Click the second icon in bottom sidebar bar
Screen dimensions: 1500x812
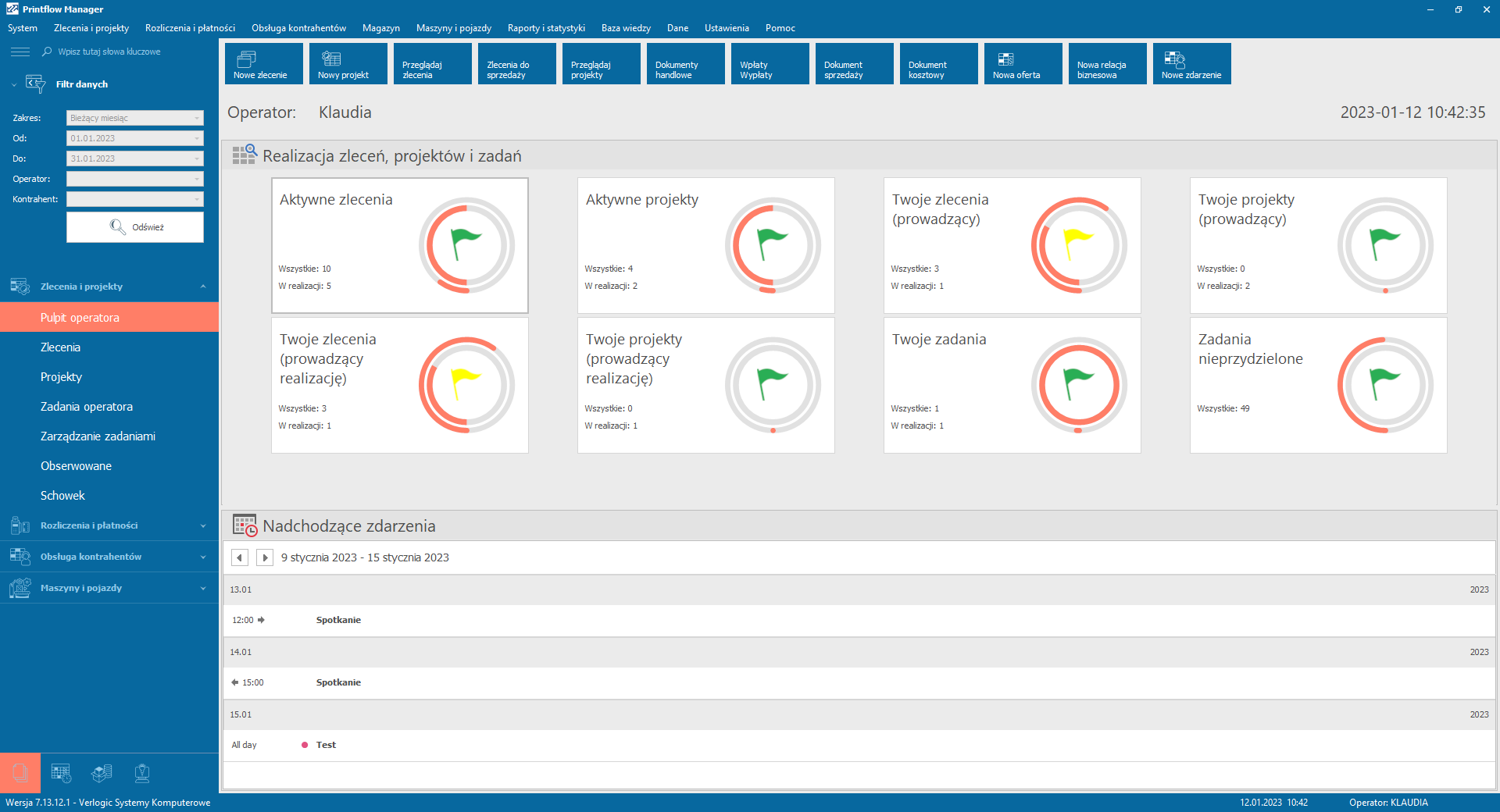[61, 773]
